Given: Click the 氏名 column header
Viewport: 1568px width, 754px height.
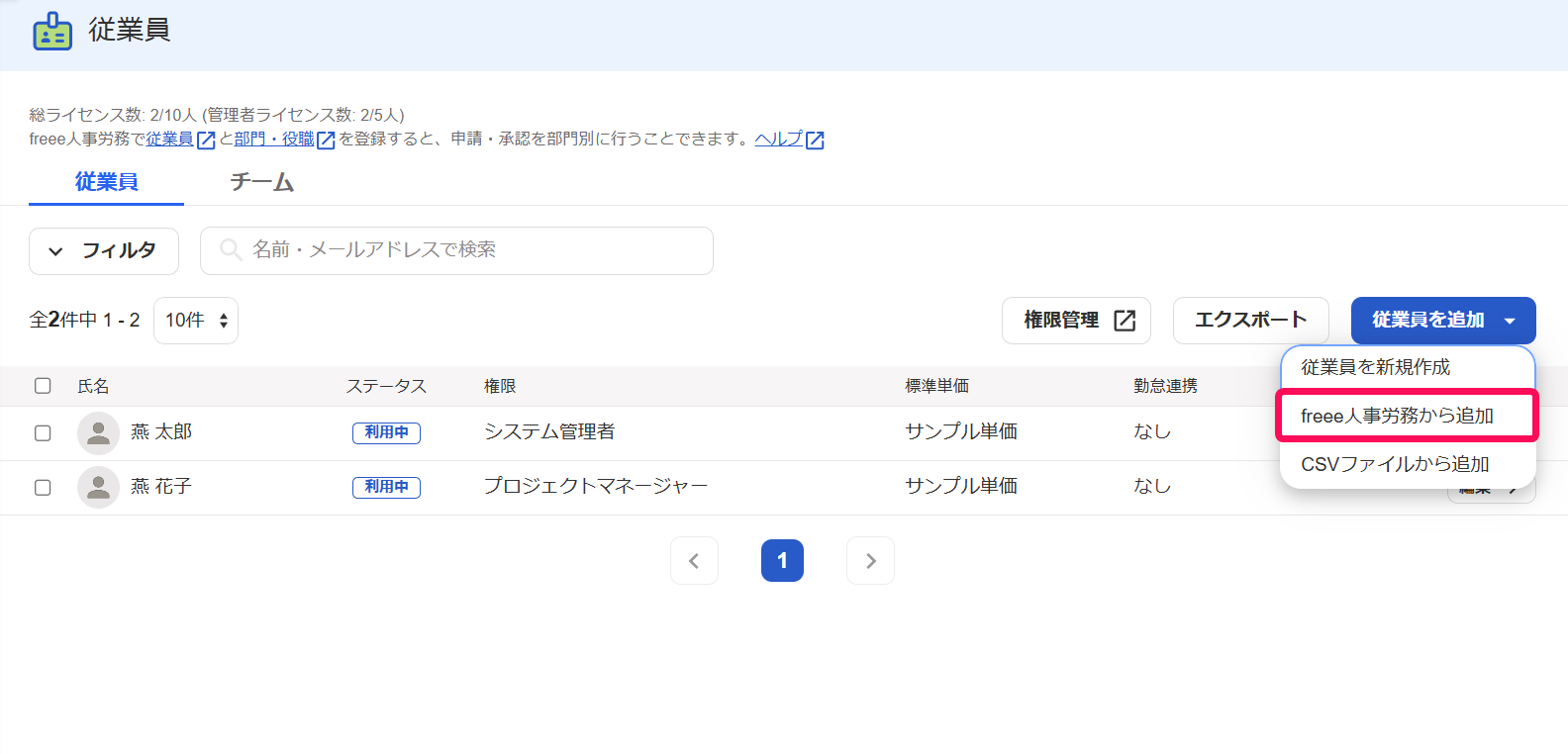Looking at the screenshot, I should pyautogui.click(x=94, y=386).
